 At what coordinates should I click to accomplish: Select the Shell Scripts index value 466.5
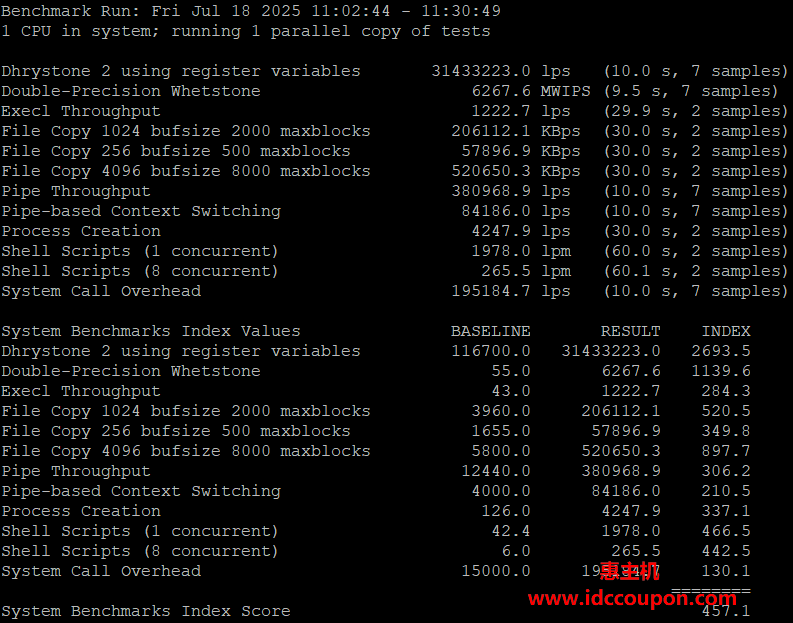pyautogui.click(x=726, y=531)
